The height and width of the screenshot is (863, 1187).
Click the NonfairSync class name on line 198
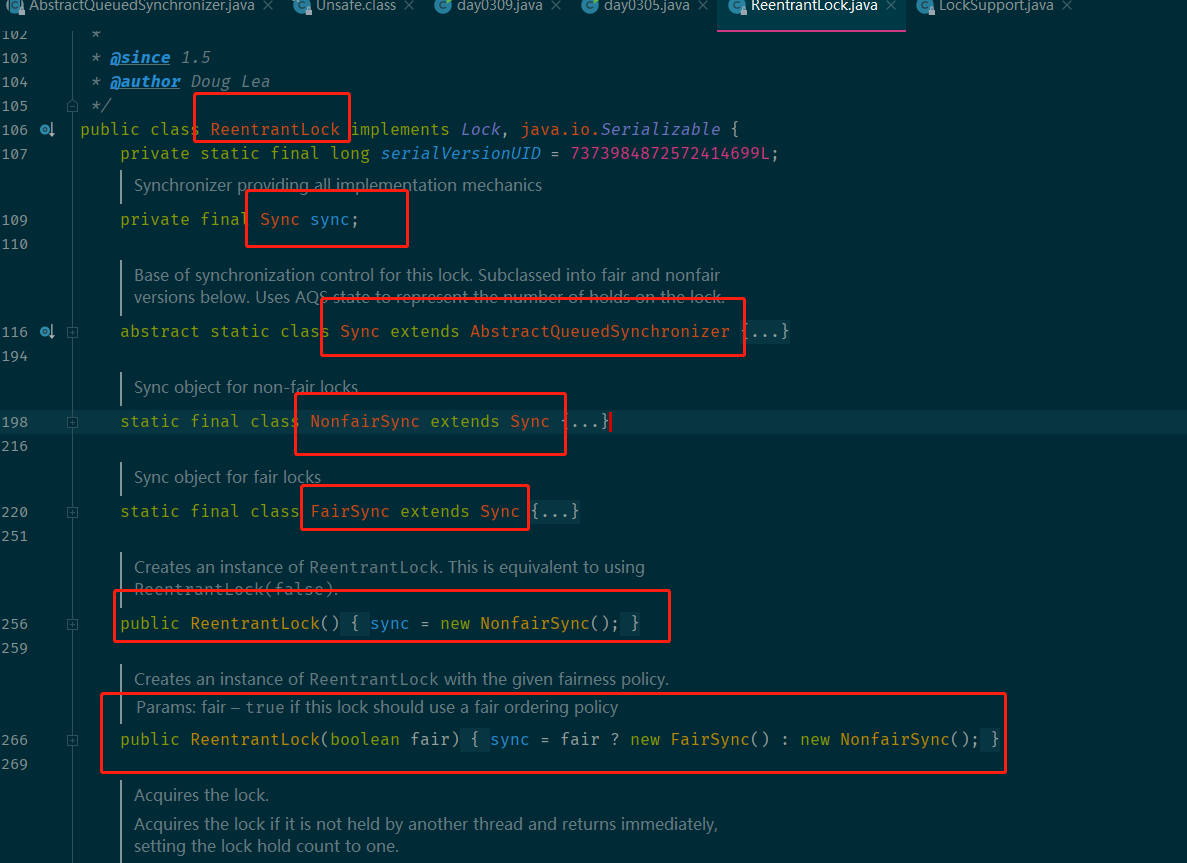365,421
